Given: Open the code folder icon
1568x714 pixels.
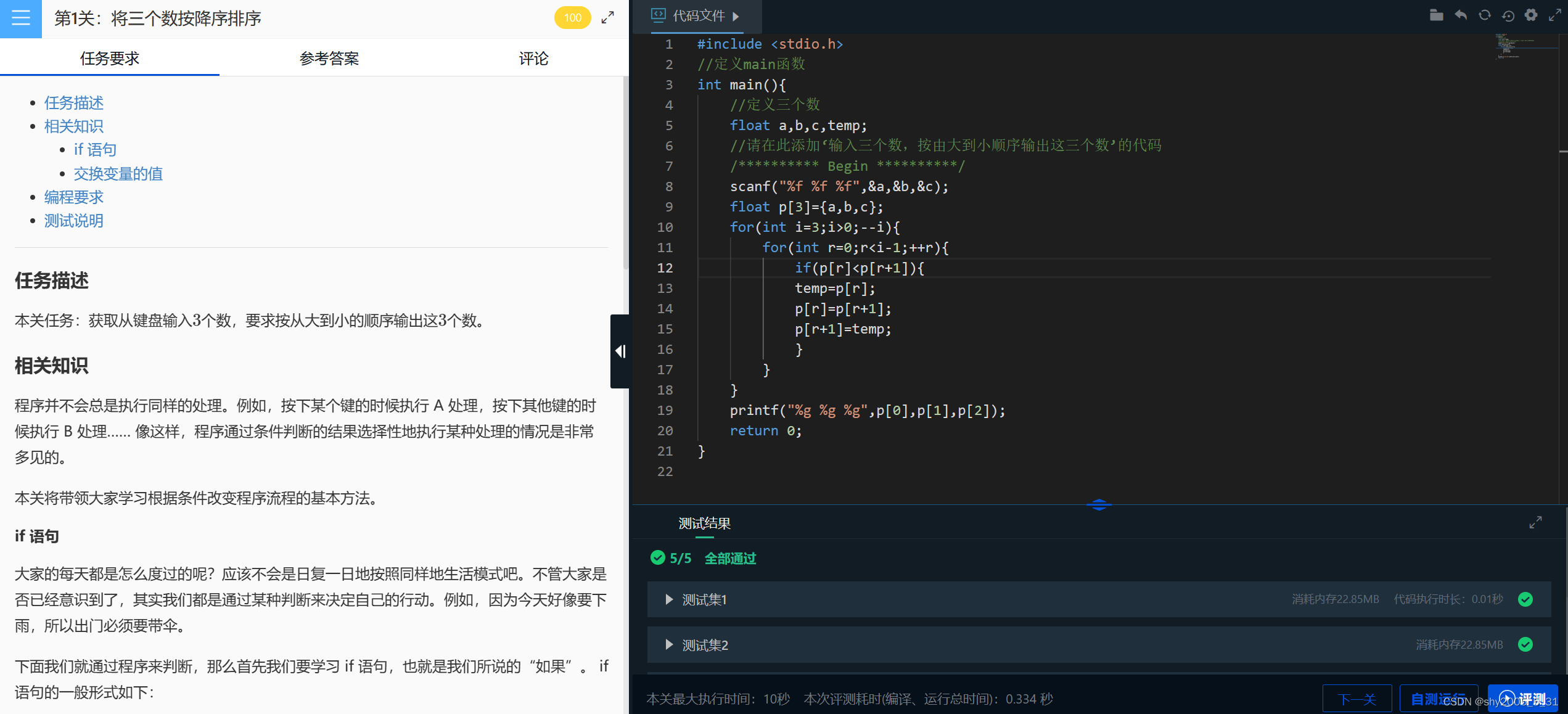Looking at the screenshot, I should [1436, 15].
